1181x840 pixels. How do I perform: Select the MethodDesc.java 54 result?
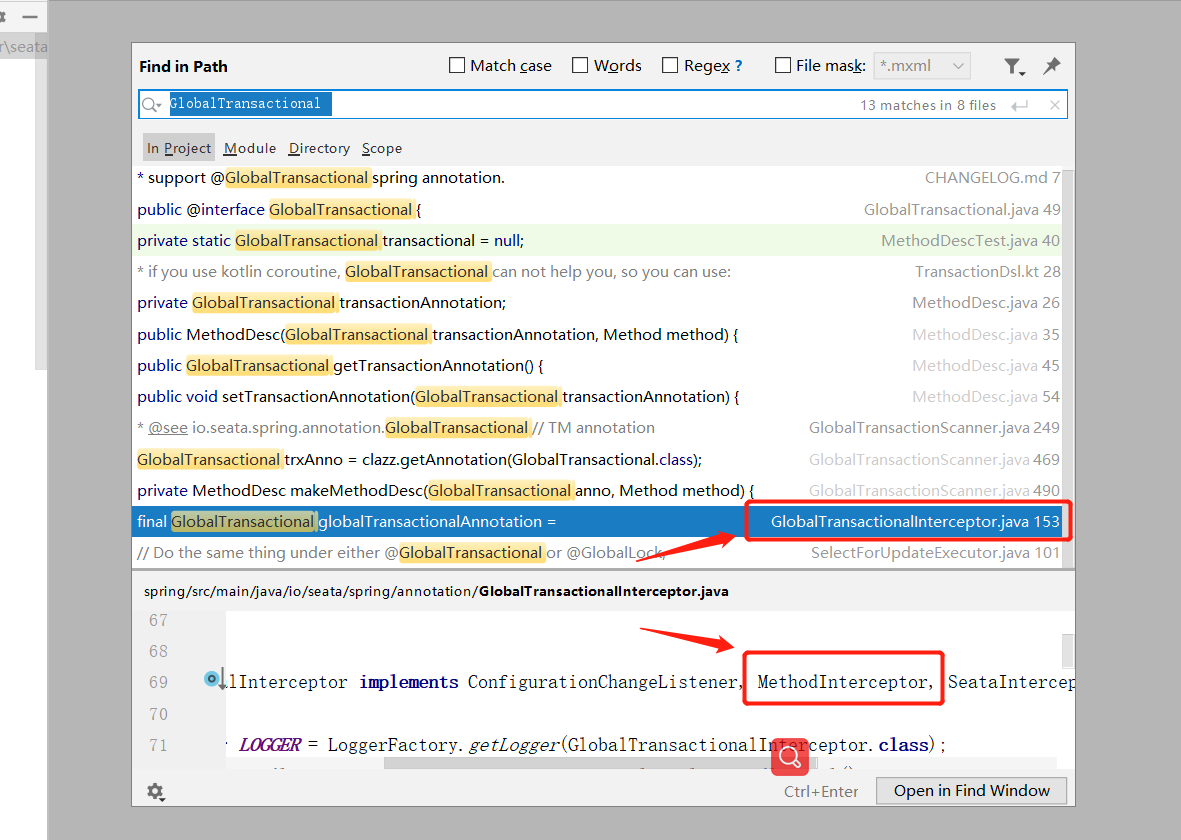[597, 397]
